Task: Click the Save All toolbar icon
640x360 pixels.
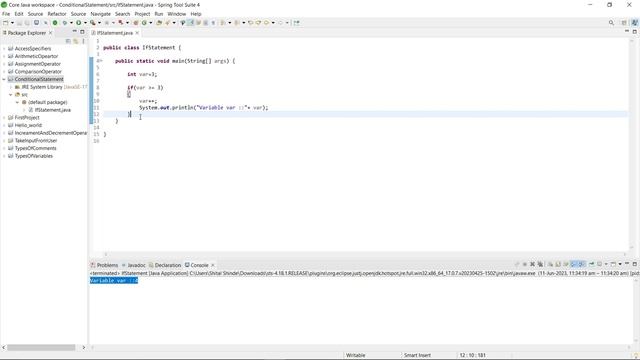Action: coord(27,23)
